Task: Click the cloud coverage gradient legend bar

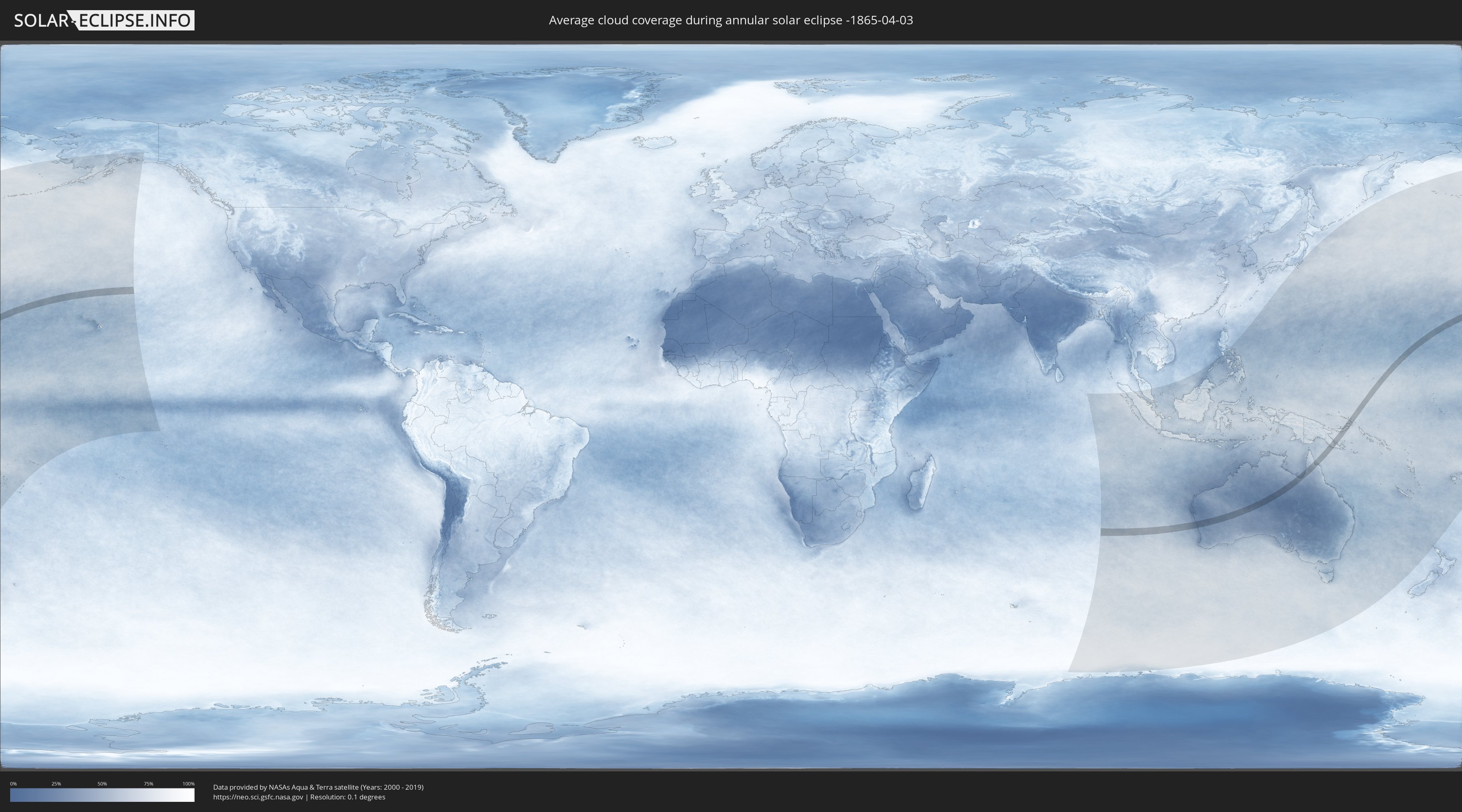Action: pos(102,795)
